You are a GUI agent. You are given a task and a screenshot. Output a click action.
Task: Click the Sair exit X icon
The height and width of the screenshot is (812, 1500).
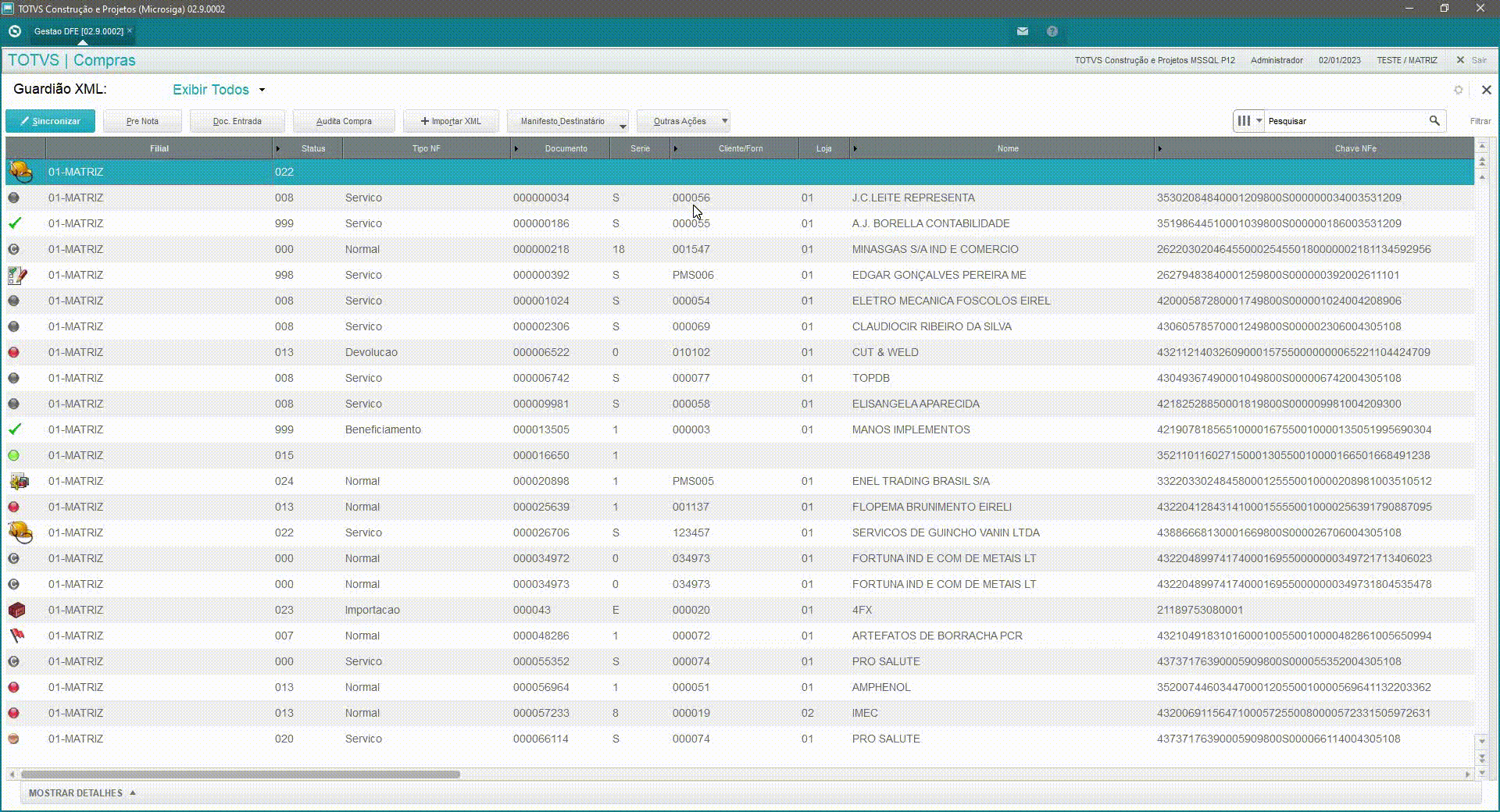pyautogui.click(x=1460, y=60)
